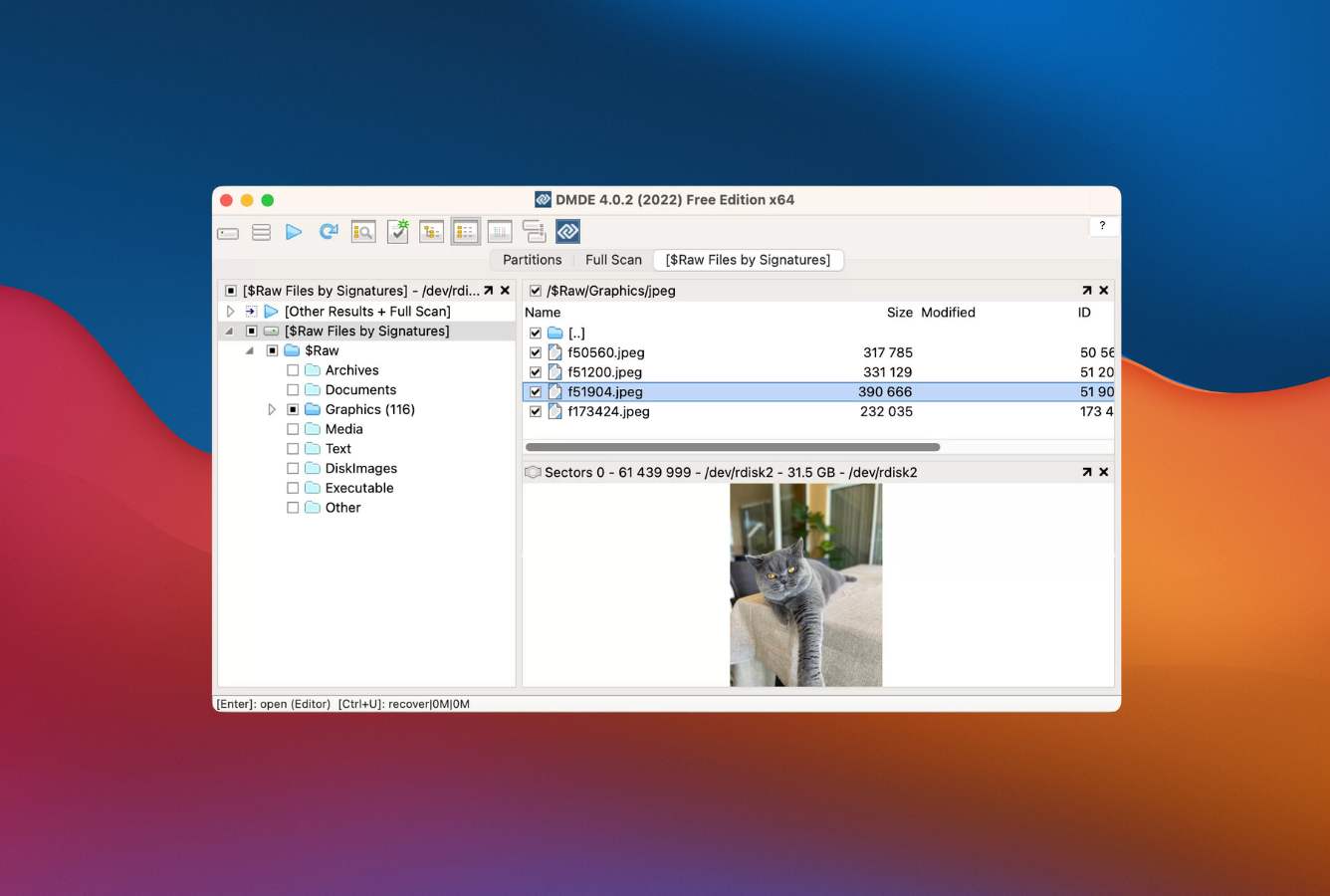Click the [Other Results + Full Scan] play icon
Screen dimensions: 1330x896
[x=271, y=312]
